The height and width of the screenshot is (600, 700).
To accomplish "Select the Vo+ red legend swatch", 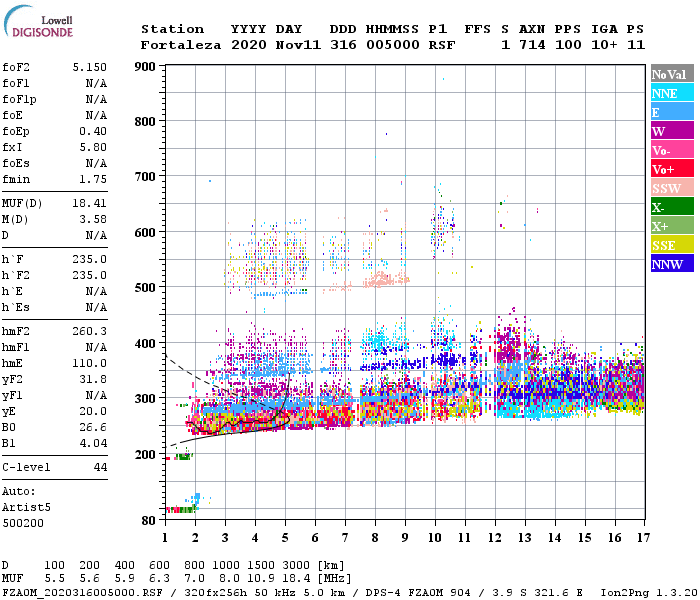I will (672, 169).
